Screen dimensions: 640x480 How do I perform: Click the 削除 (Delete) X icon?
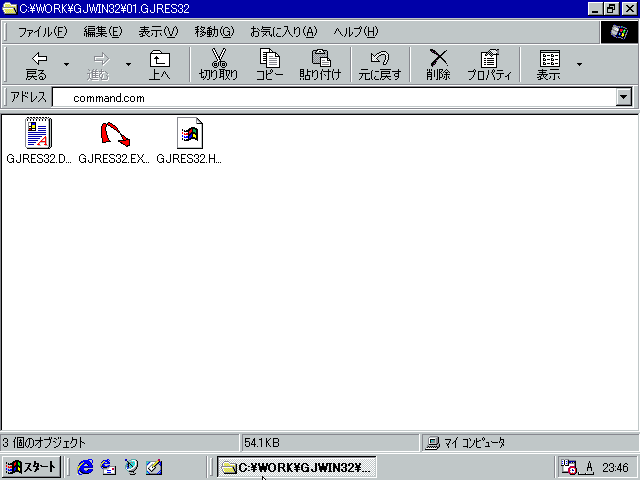(x=438, y=58)
